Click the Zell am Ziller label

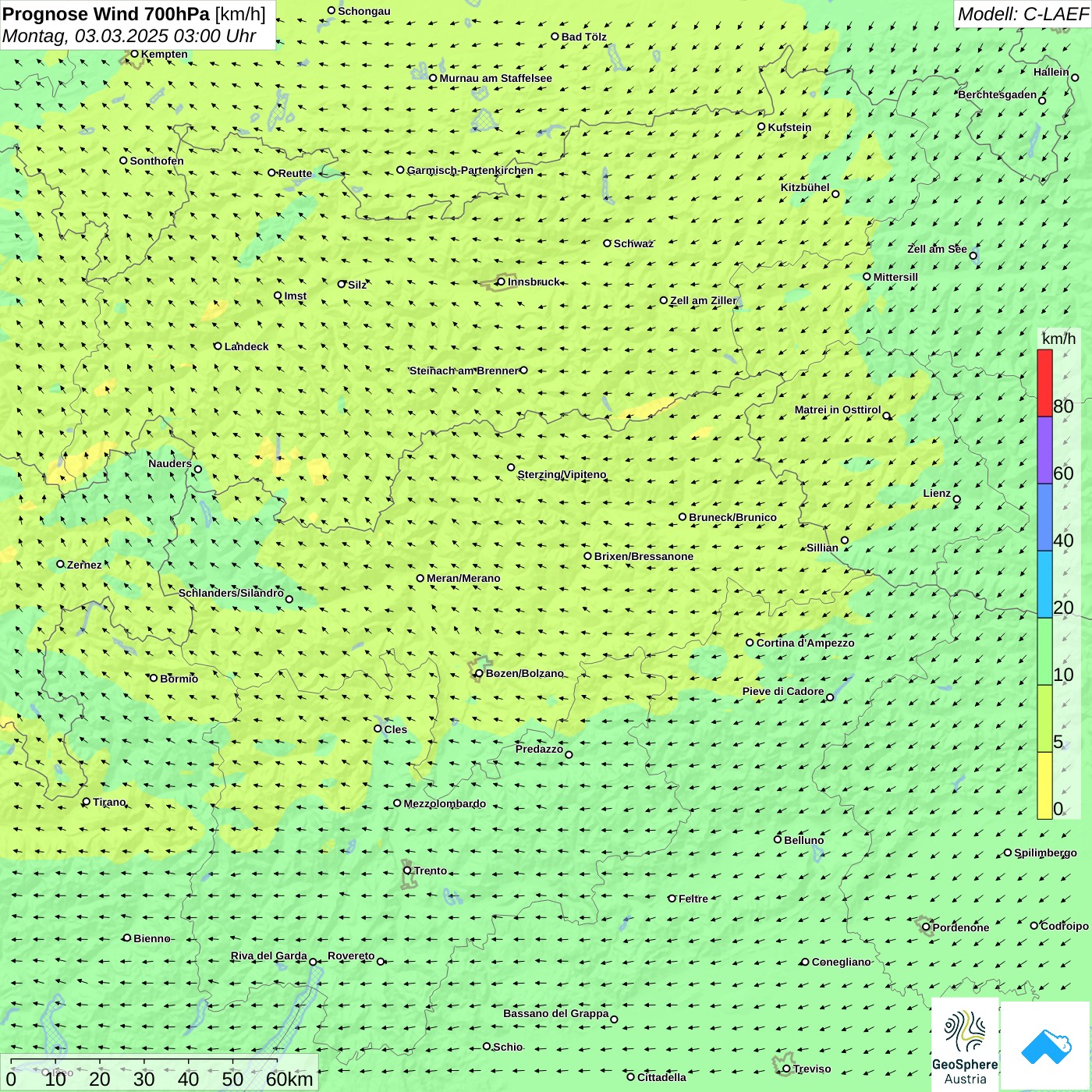[x=703, y=300]
